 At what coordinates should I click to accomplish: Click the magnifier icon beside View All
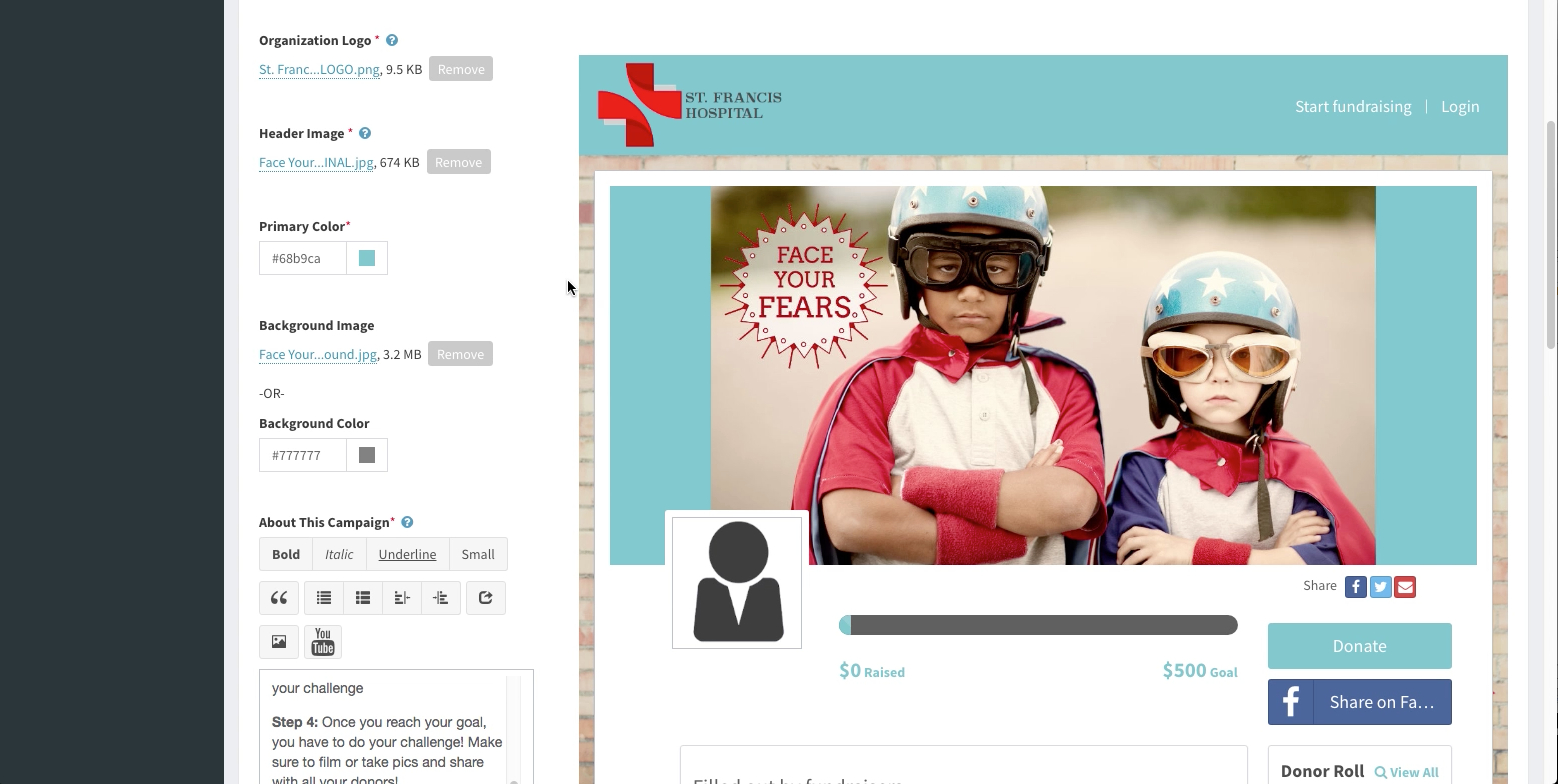click(x=1381, y=772)
